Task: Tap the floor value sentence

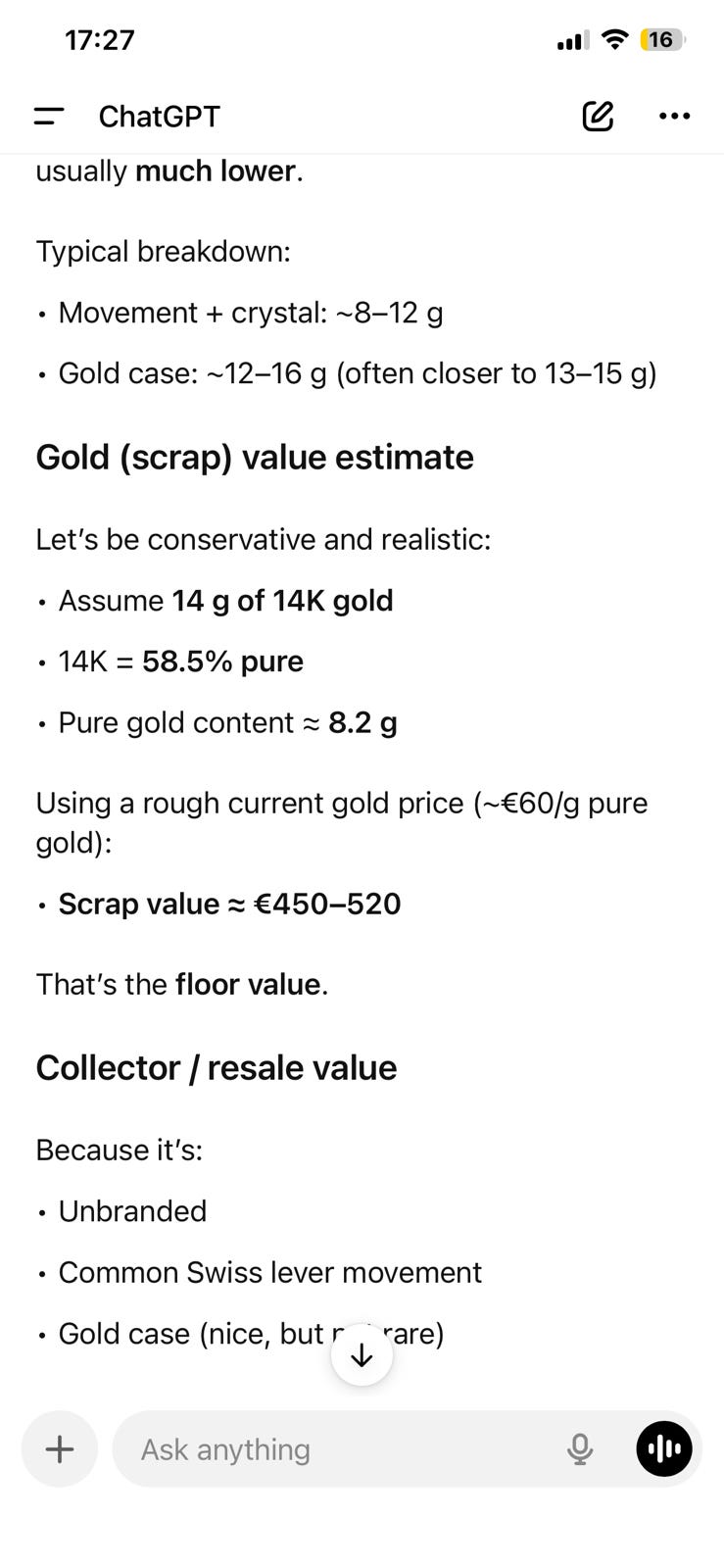Action: [182, 984]
